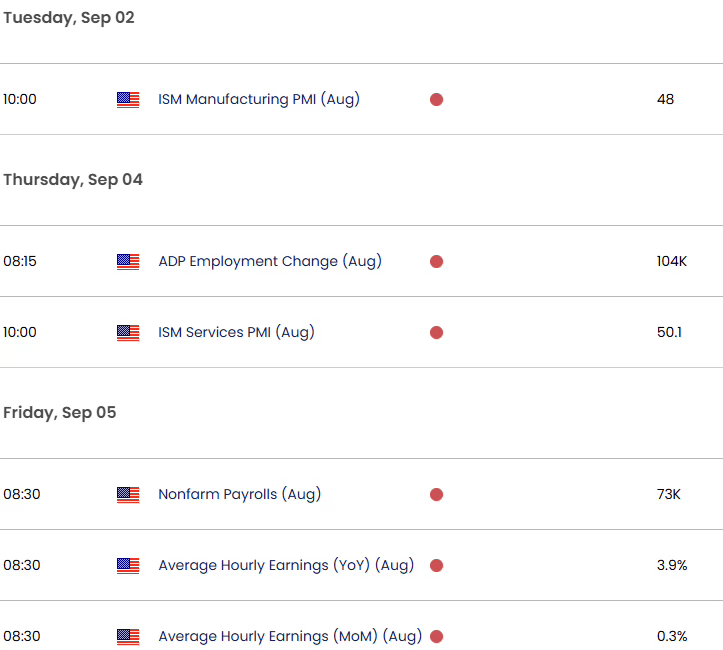Click the red impact dot for ISM Manufacturing PMI
The height and width of the screenshot is (650, 723).
(x=437, y=100)
